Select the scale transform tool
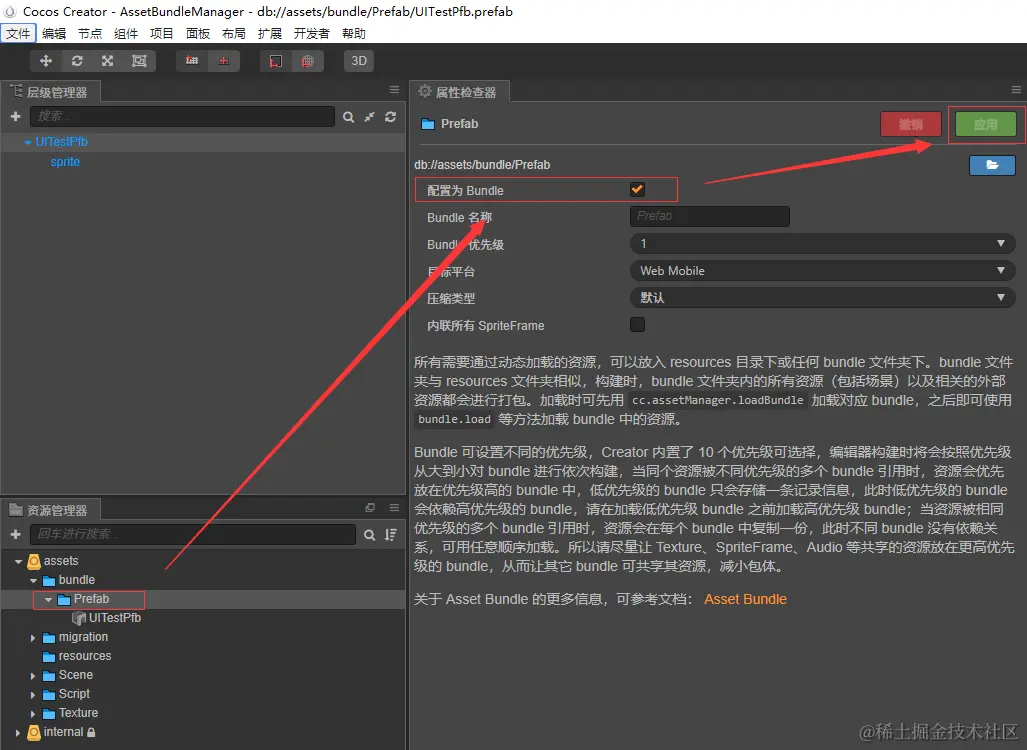 (x=107, y=61)
